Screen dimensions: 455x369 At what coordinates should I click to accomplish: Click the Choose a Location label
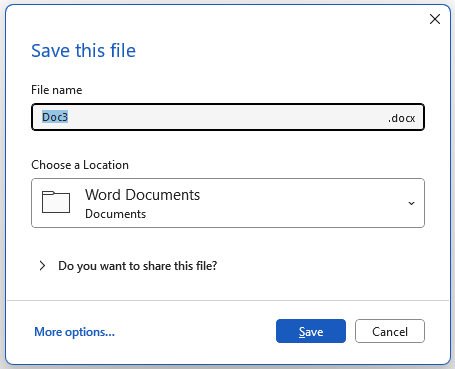80,165
